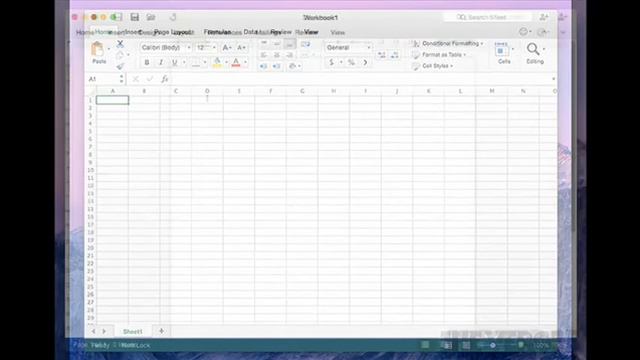Screen dimensions: 640x360
Task: Click the Share person icon in title bar
Action: point(544,17)
